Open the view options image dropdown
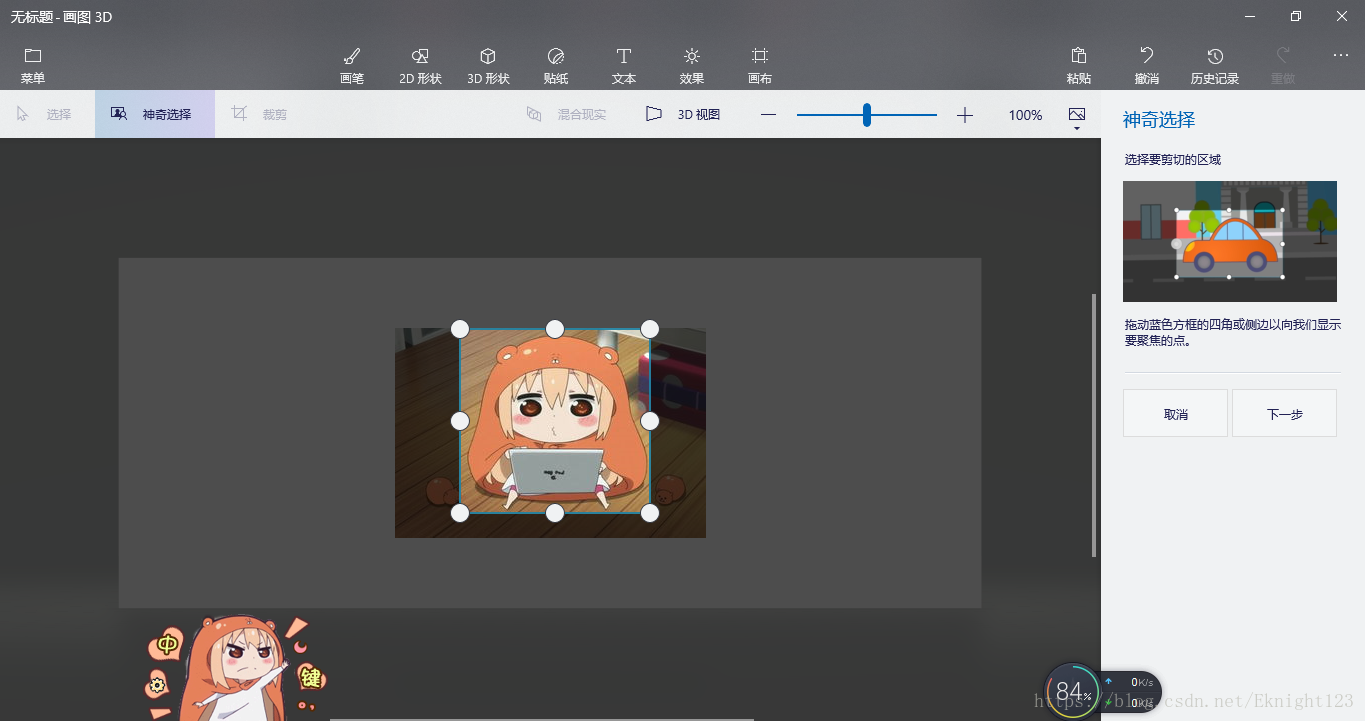This screenshot has width=1365, height=721. pos(1077,118)
